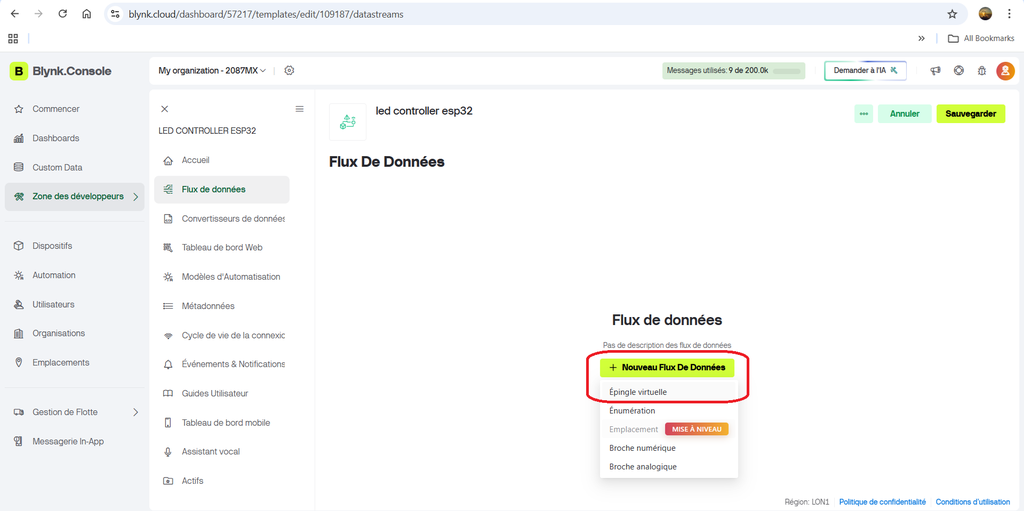Open the My organization - 2087MX dropdown
Image resolution: width=1024 pixels, height=511 pixels.
point(212,71)
